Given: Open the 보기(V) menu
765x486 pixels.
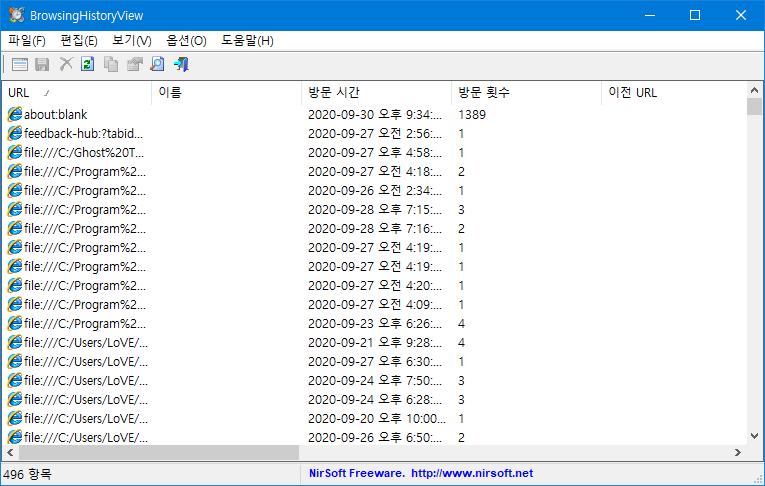Looking at the screenshot, I should [x=132, y=40].
